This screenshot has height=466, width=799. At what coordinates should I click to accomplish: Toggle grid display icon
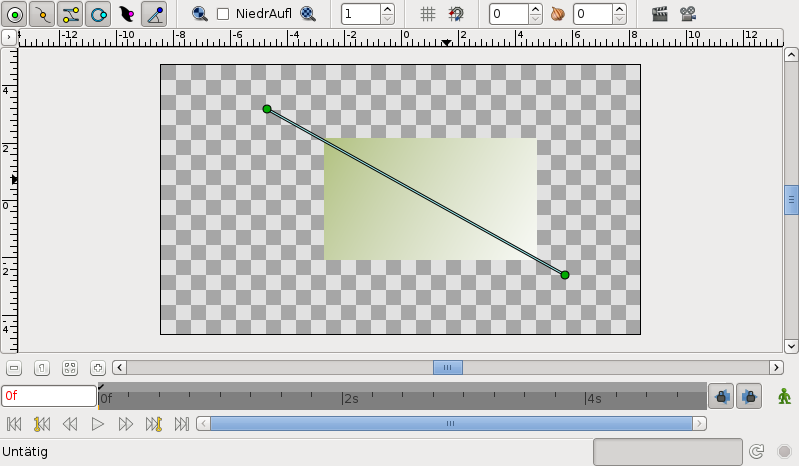(428, 14)
